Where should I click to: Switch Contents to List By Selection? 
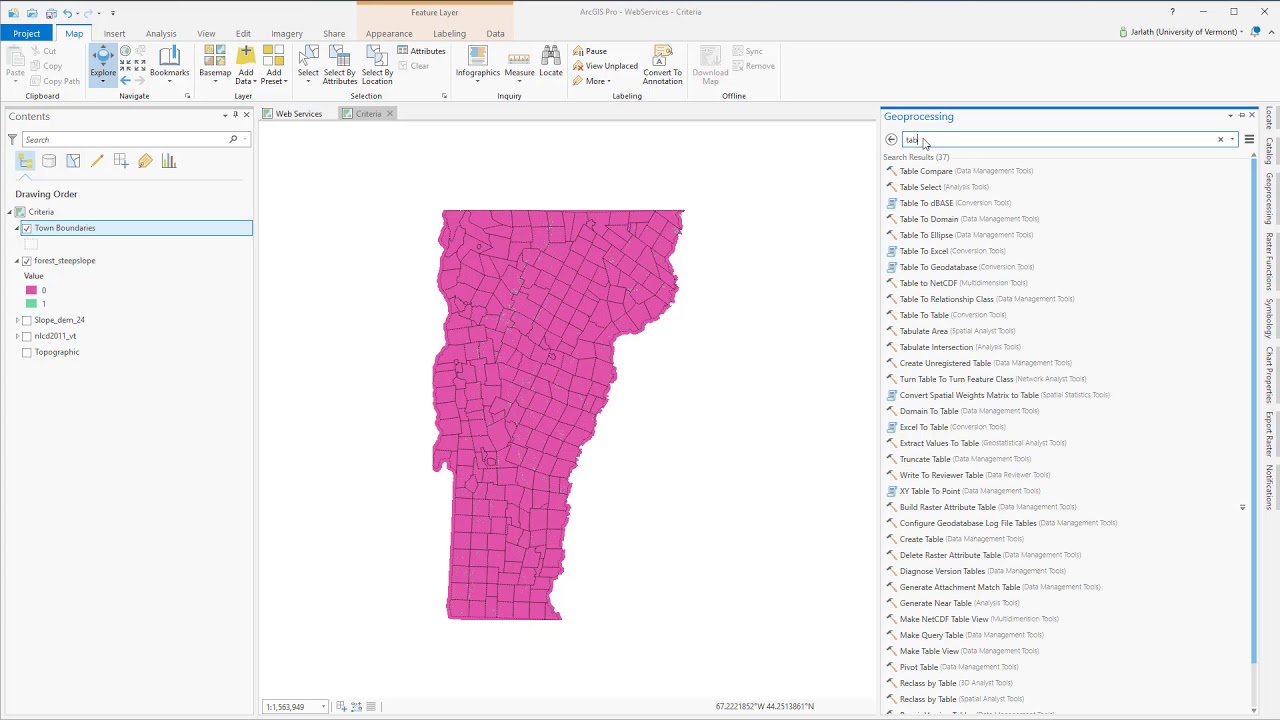[x=73, y=161]
